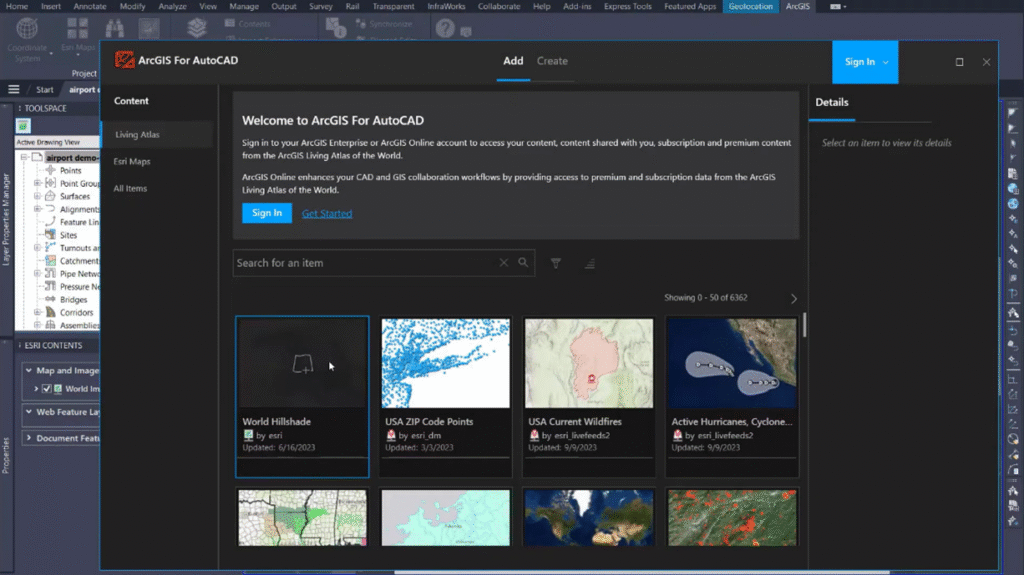
Task: Expand the Document Feature section
Action: [29, 438]
